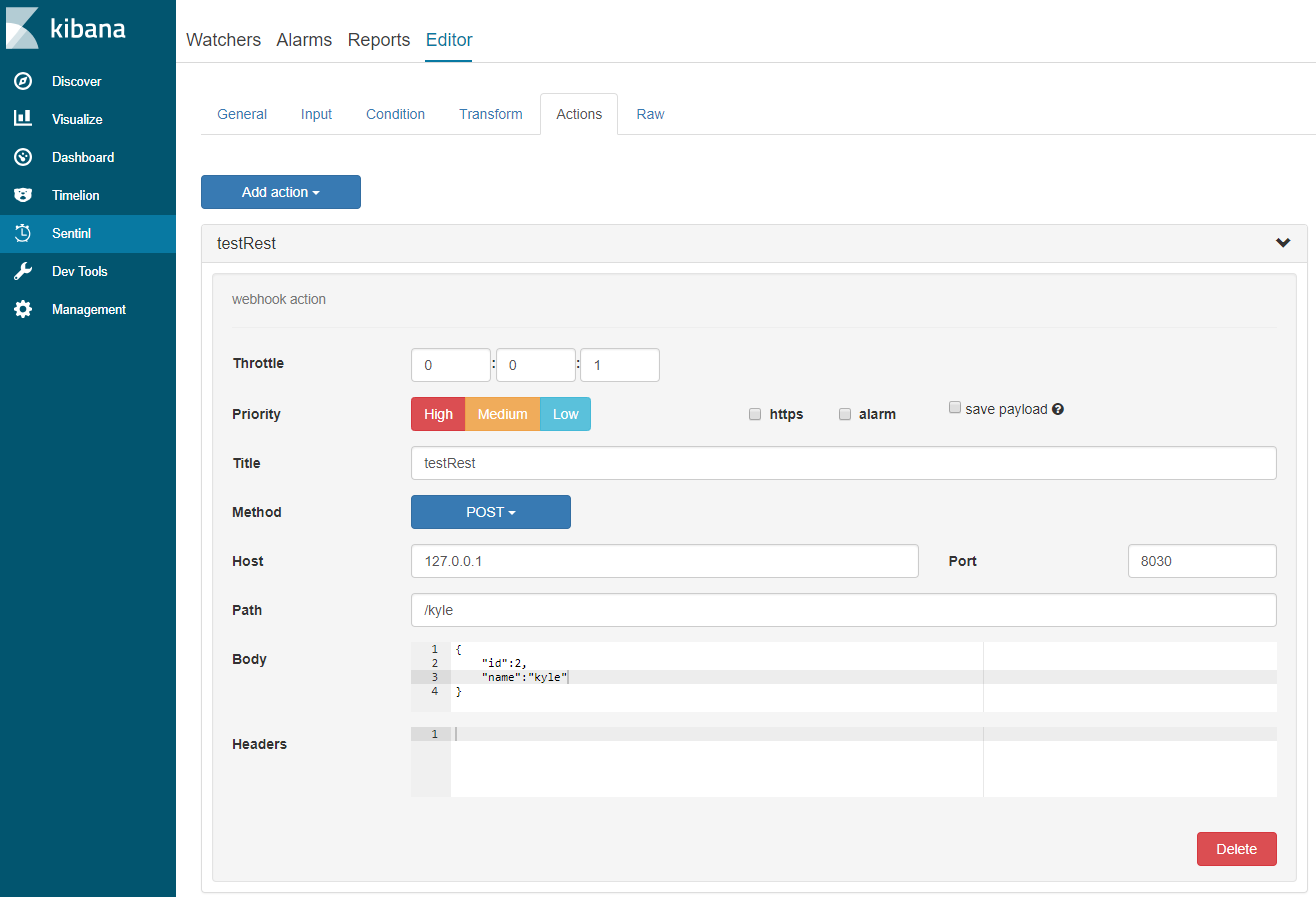
Task: Click Sentinl label in sidebar
Action: point(72,233)
